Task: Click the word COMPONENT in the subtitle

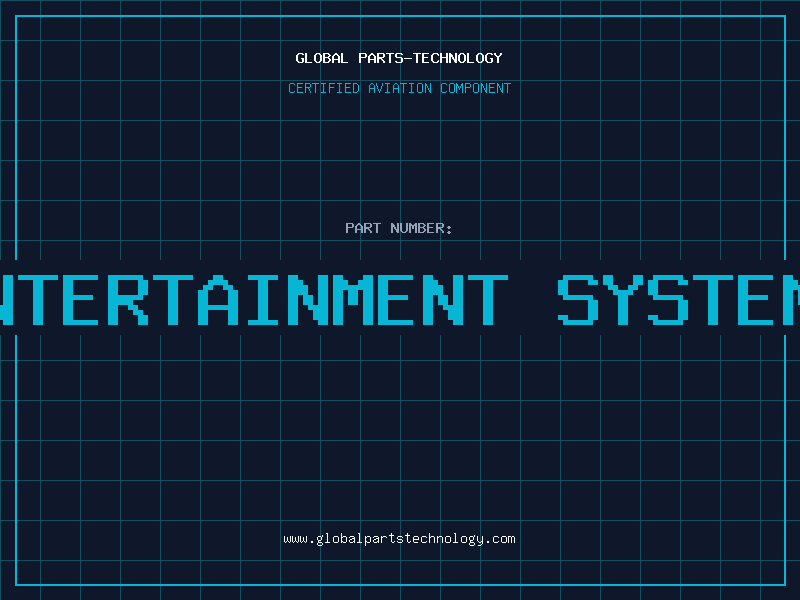Action: point(476,88)
